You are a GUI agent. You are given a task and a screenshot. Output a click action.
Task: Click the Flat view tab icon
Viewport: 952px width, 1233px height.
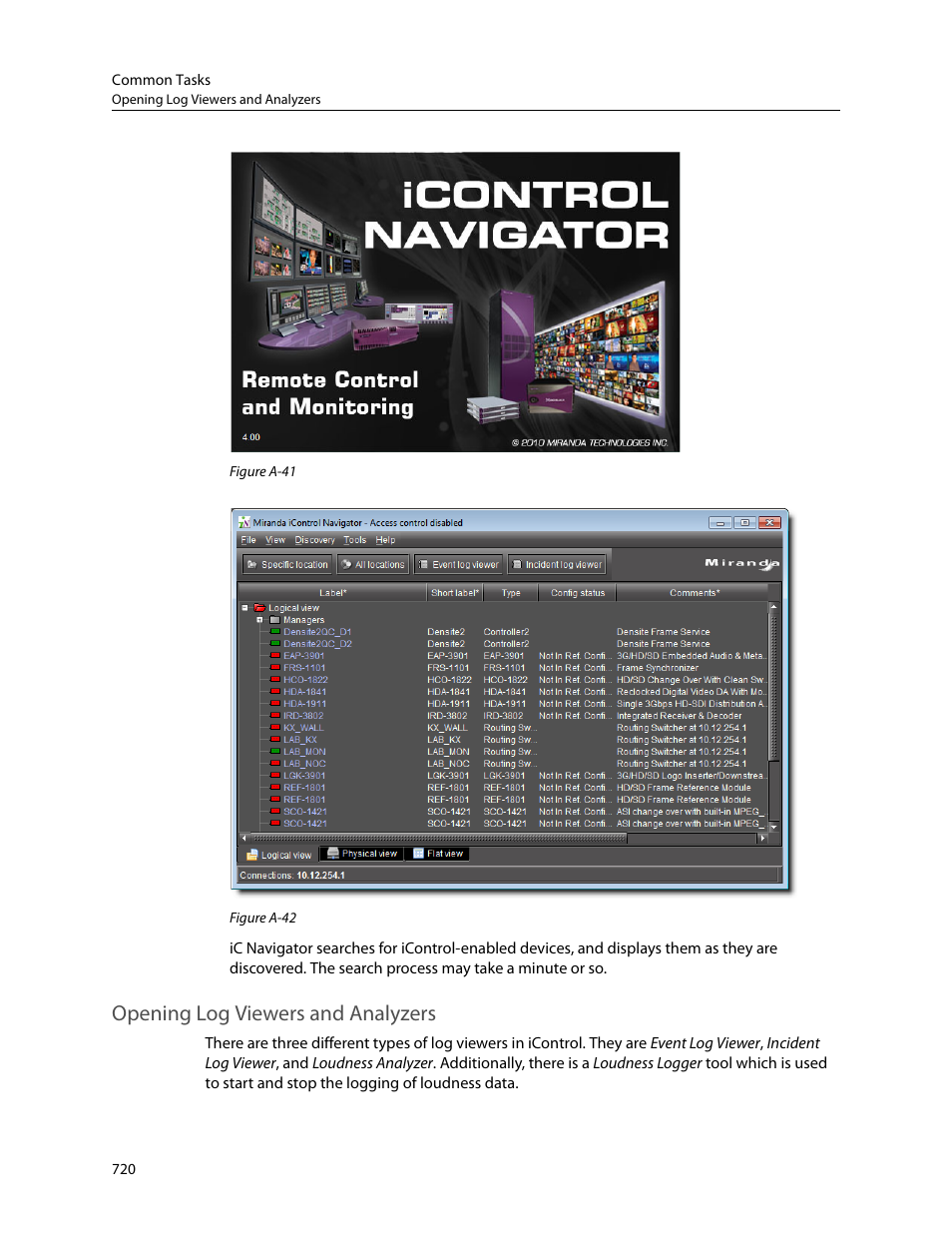(x=419, y=854)
